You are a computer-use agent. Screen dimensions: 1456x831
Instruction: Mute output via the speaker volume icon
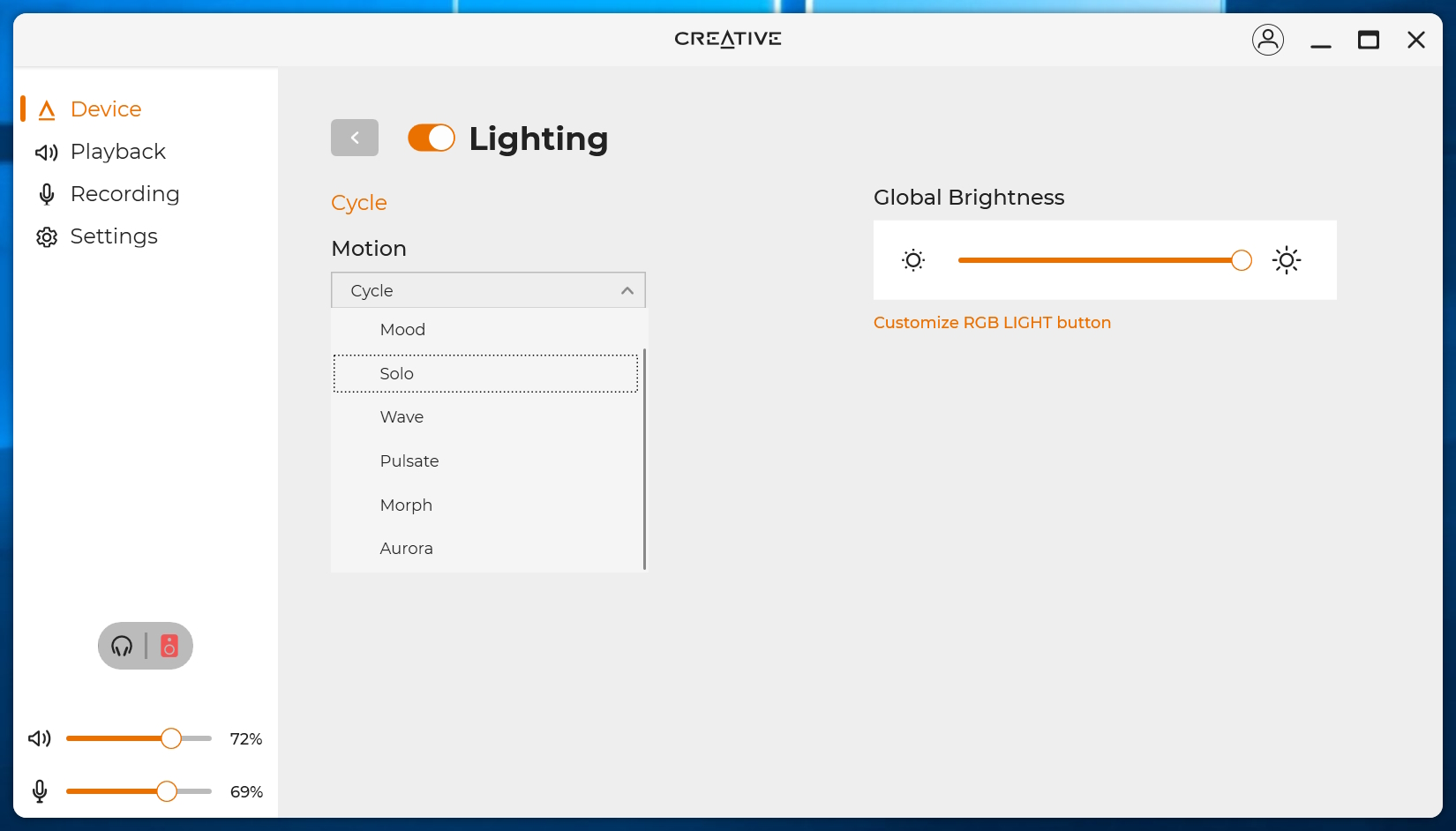pyautogui.click(x=40, y=738)
